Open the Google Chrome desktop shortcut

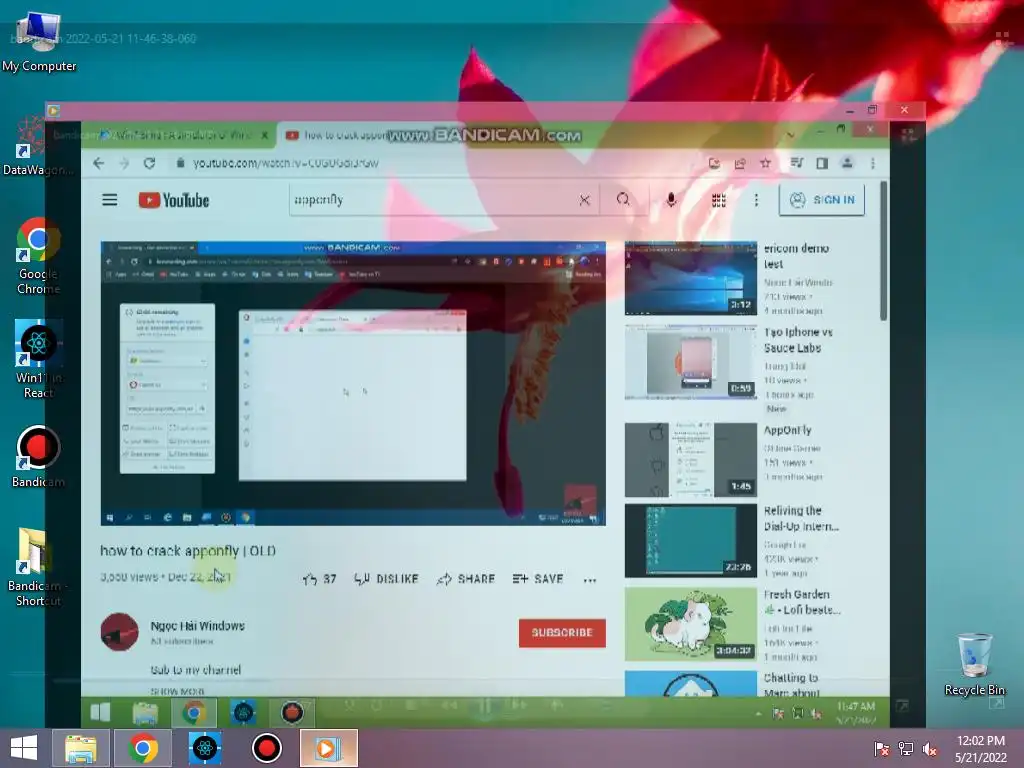point(39,256)
